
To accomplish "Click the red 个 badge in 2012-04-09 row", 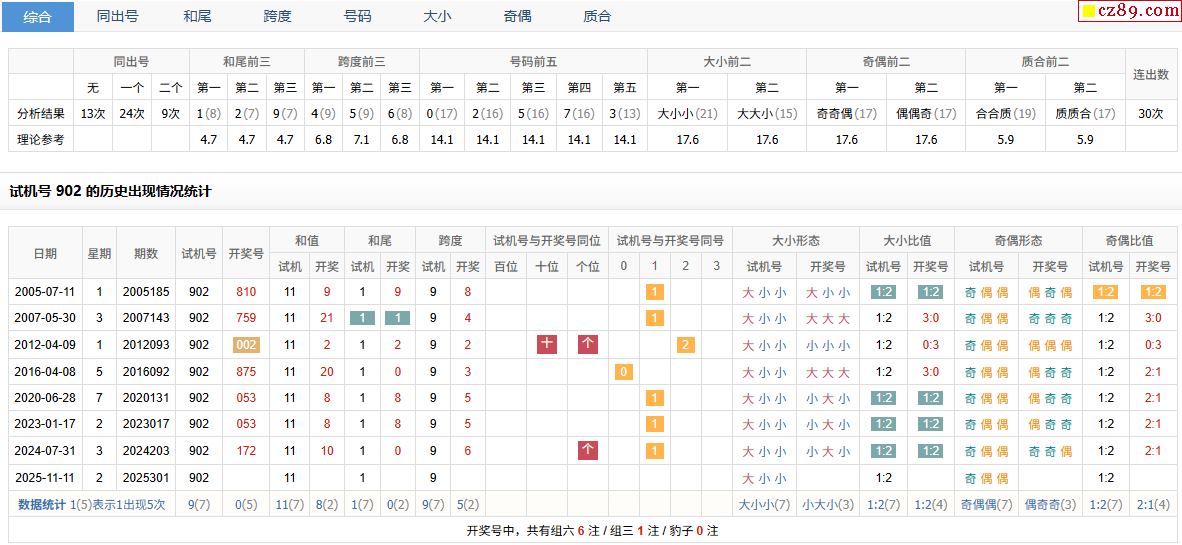I will coord(588,345).
